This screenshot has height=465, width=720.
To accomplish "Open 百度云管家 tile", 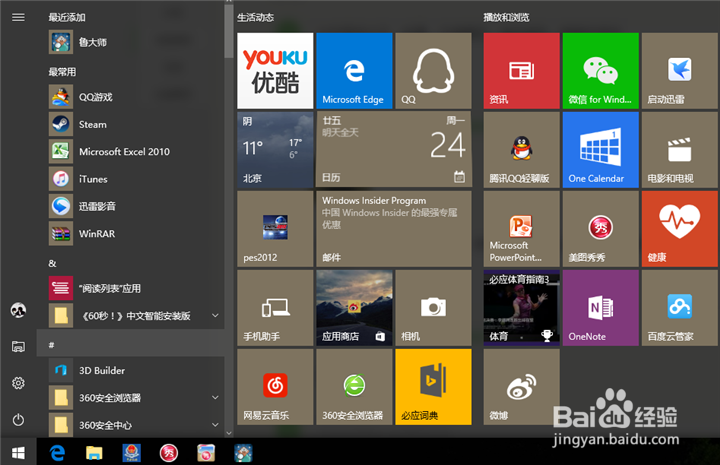I will [x=680, y=308].
